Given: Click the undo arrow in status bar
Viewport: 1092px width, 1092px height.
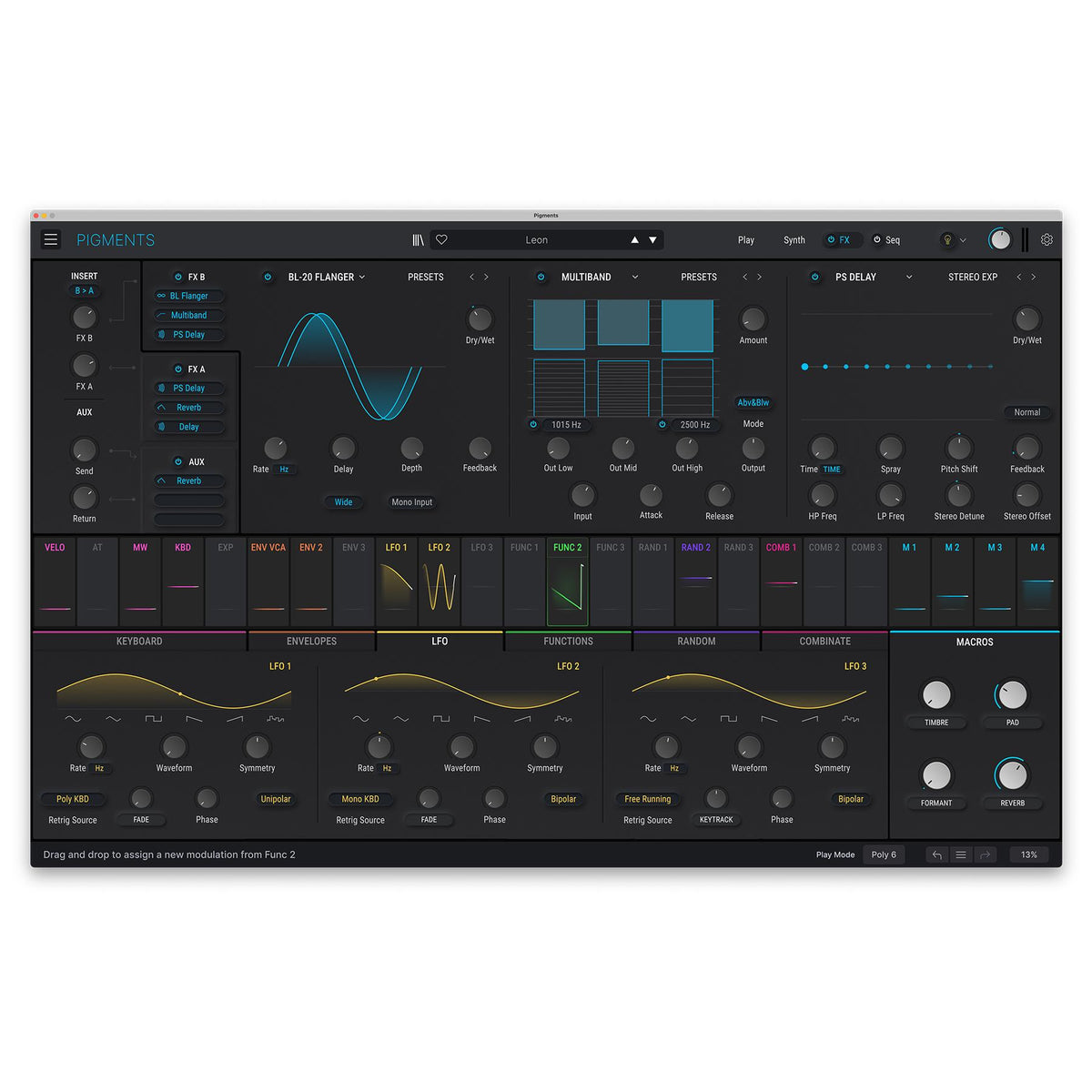Looking at the screenshot, I should (936, 854).
